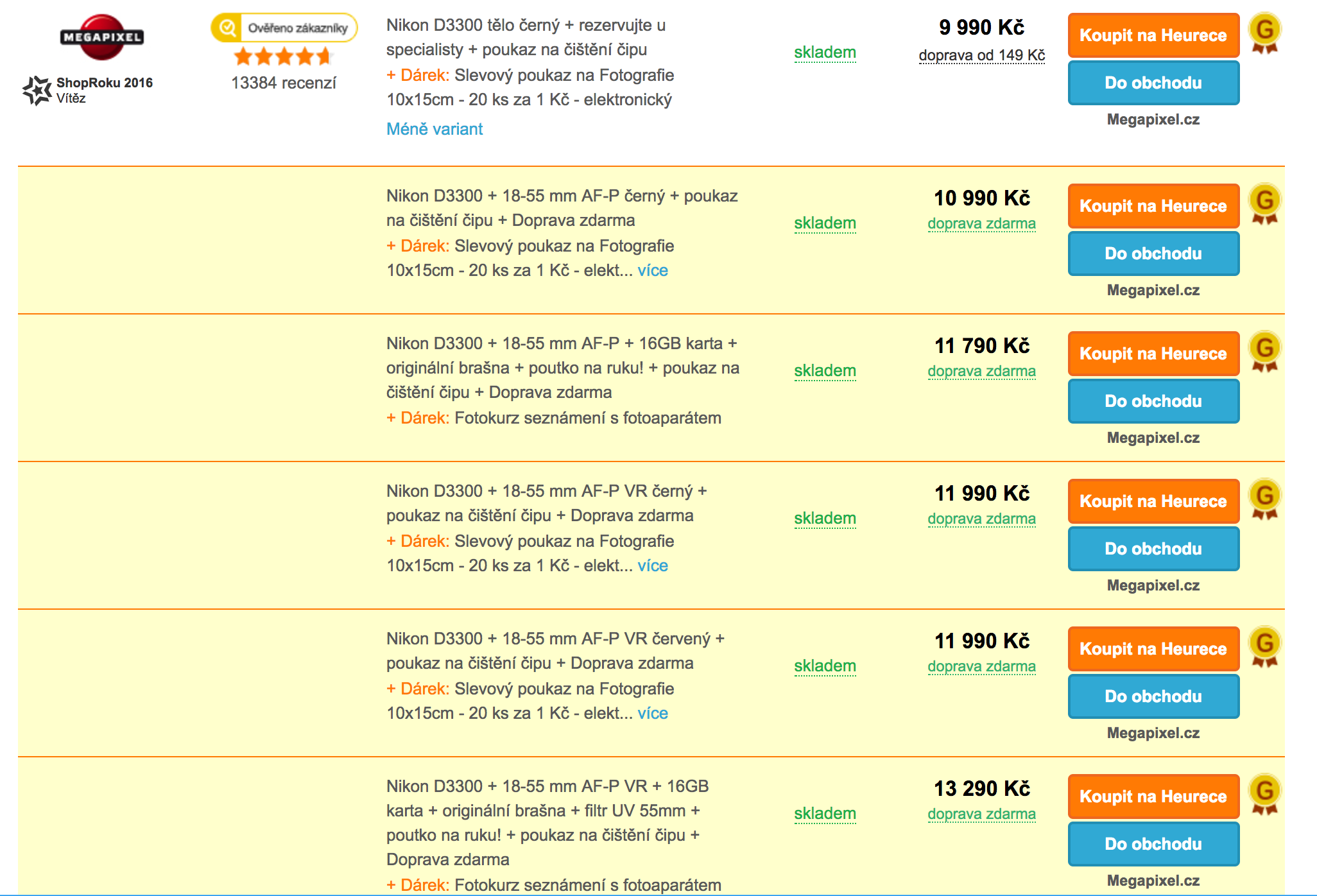Click skladem for 10 990 Kč offer
The height and width of the screenshot is (896, 1317).
pos(825,223)
